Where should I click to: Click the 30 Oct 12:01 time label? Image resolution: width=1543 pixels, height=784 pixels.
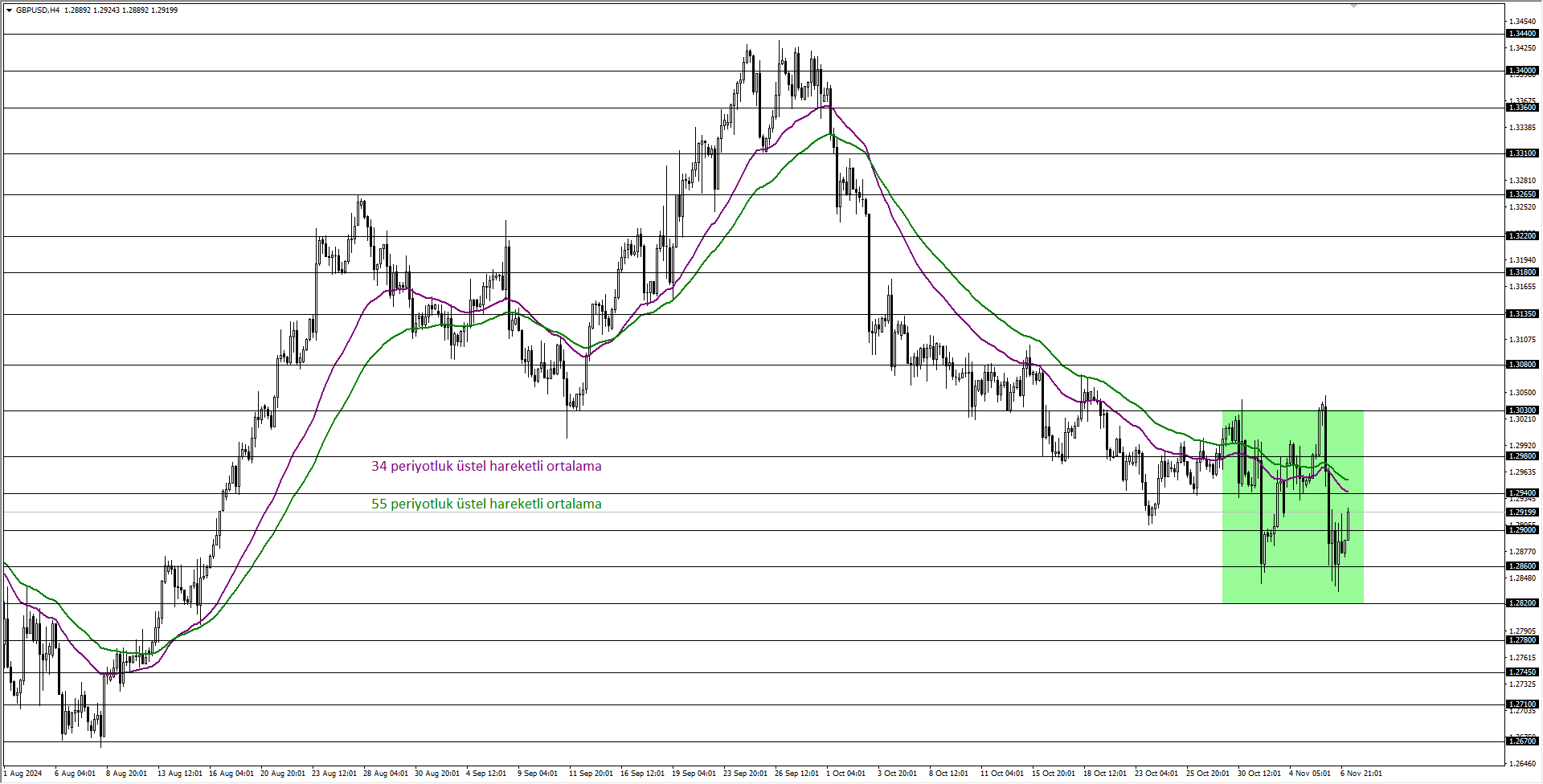click(x=1260, y=774)
